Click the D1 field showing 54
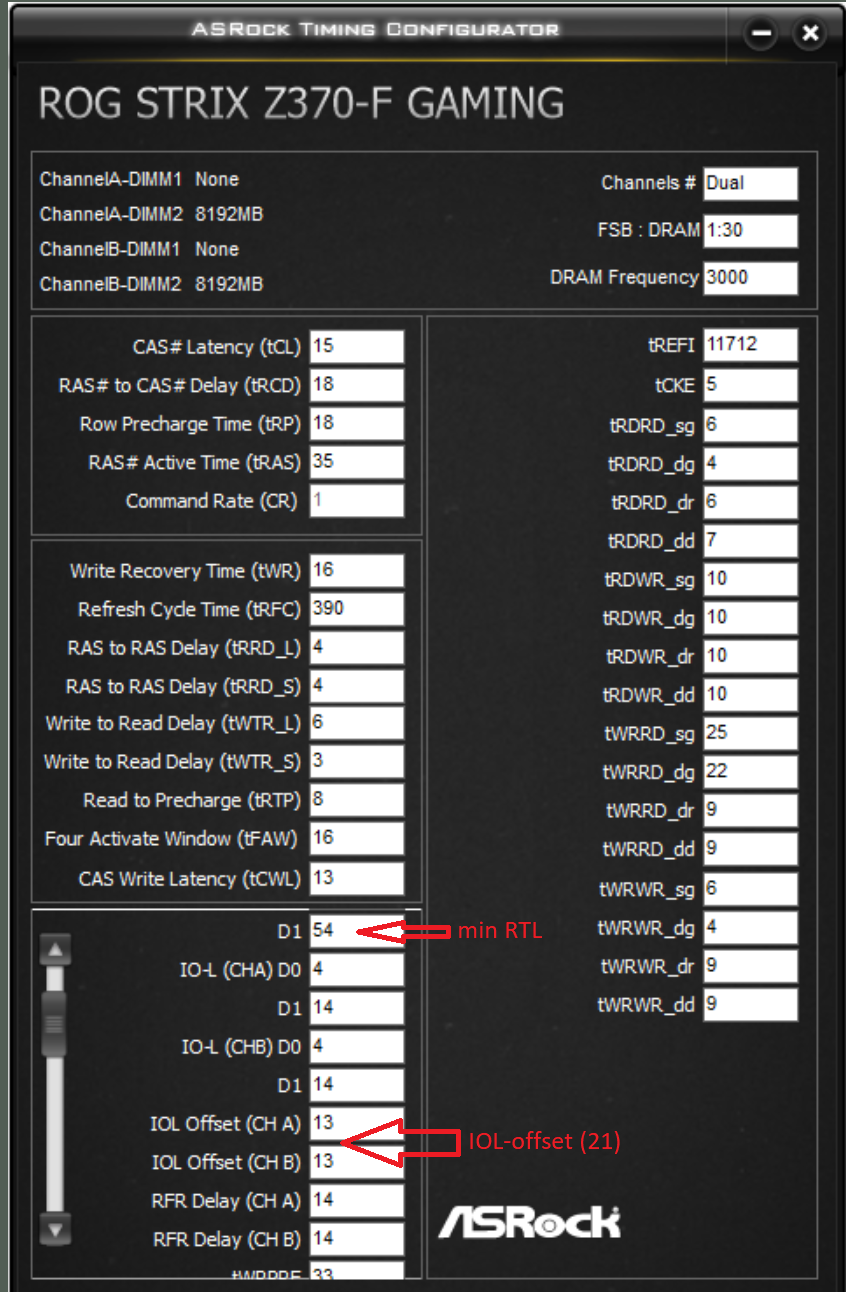The height and width of the screenshot is (1292, 846). pos(357,931)
